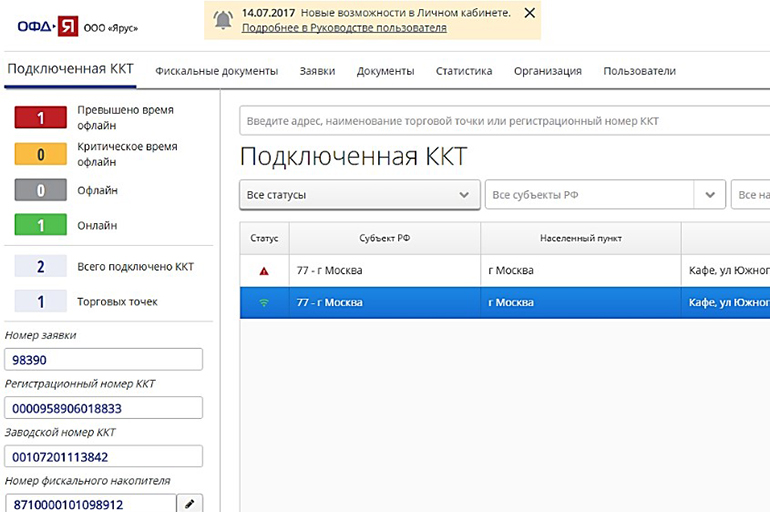The width and height of the screenshot is (770, 512).
Task: Switch to the 'Статистика' tab
Action: tap(464, 71)
